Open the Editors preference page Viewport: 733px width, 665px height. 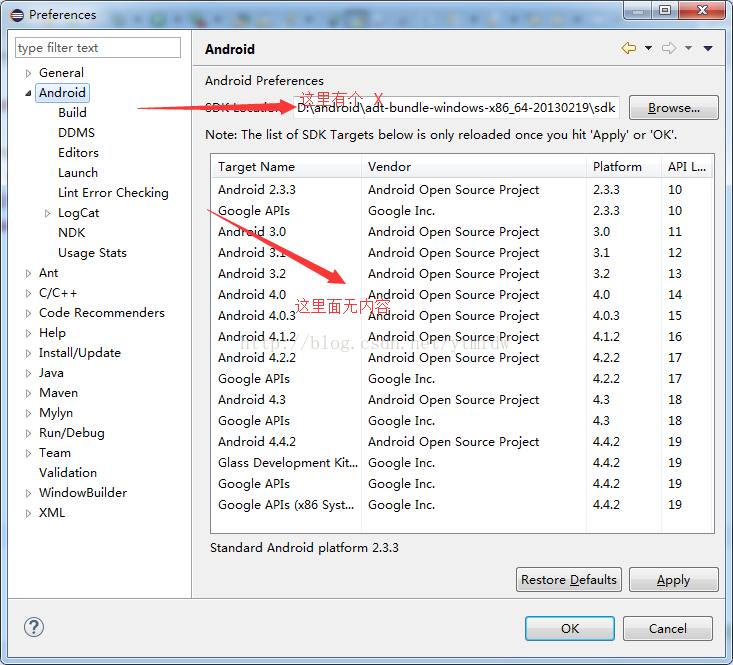79,153
